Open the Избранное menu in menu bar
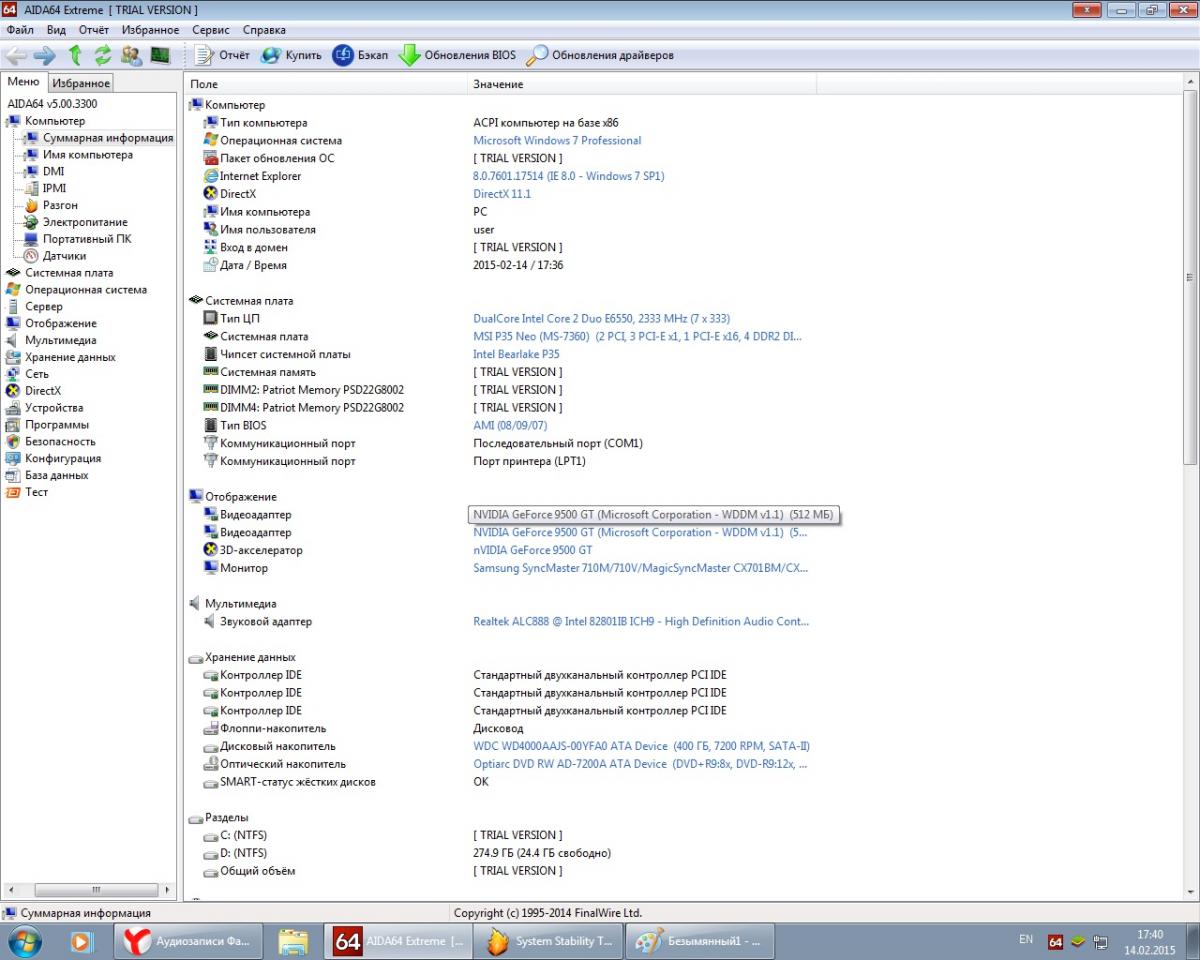 (151, 30)
